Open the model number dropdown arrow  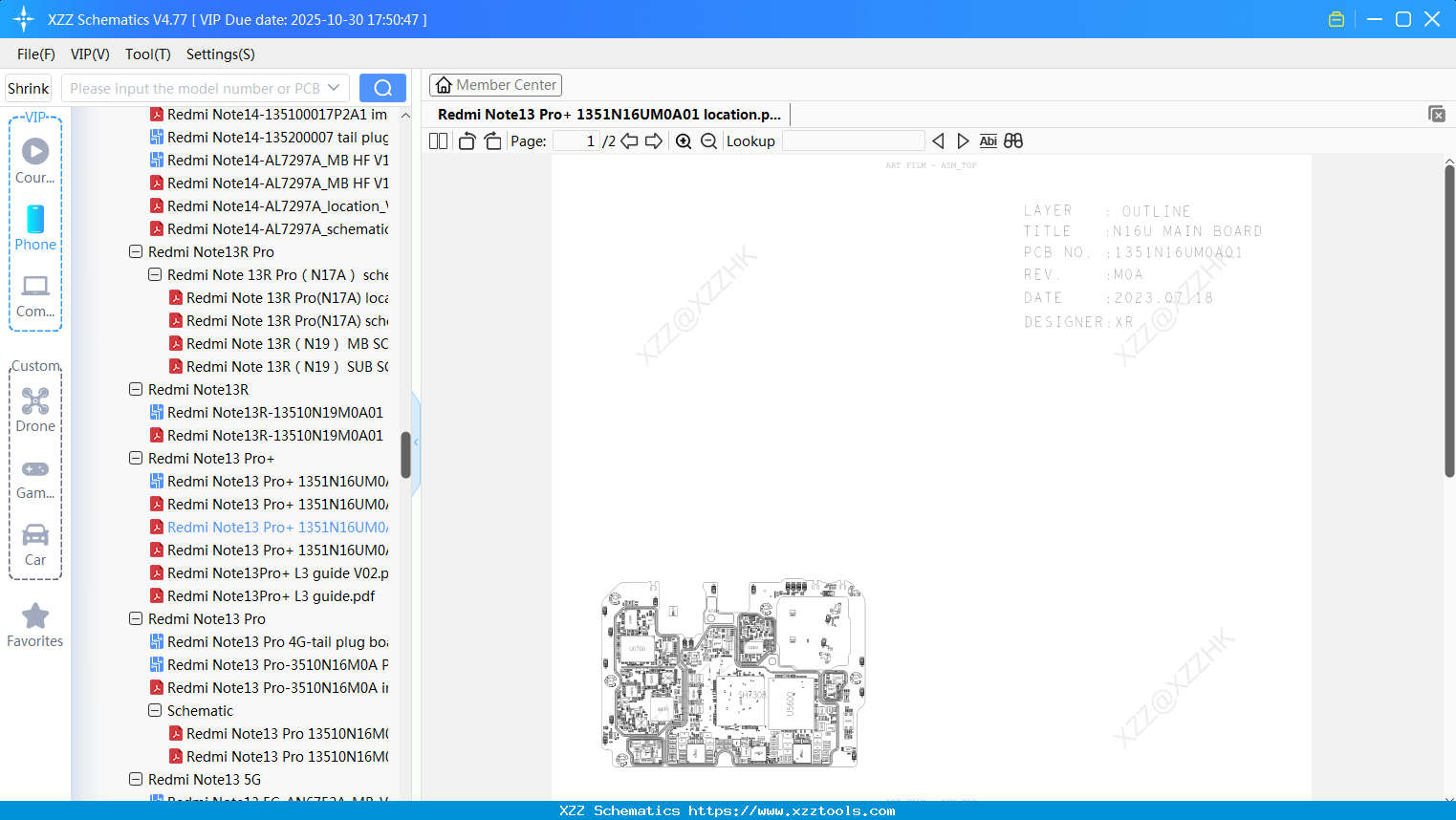(x=334, y=88)
